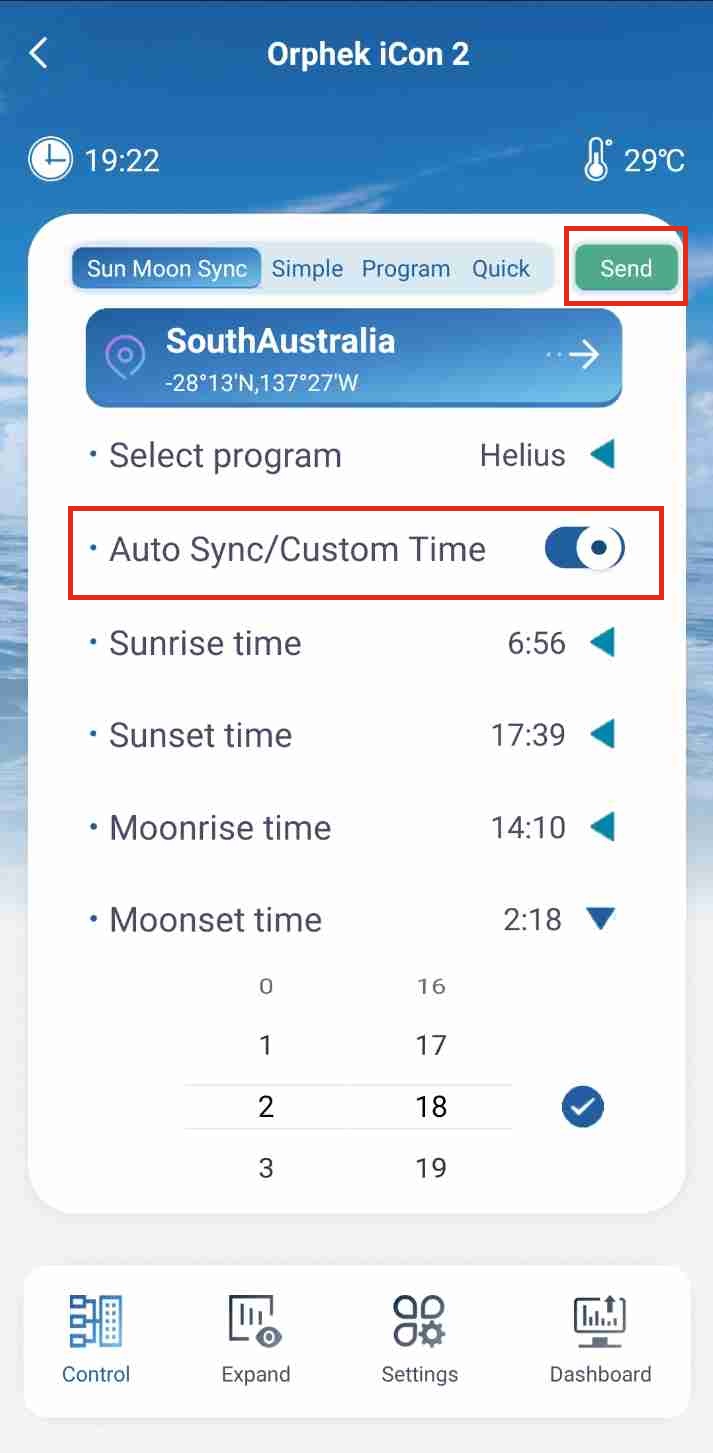
Task: Expand the Sunrise time picker arrow
Action: 601,643
